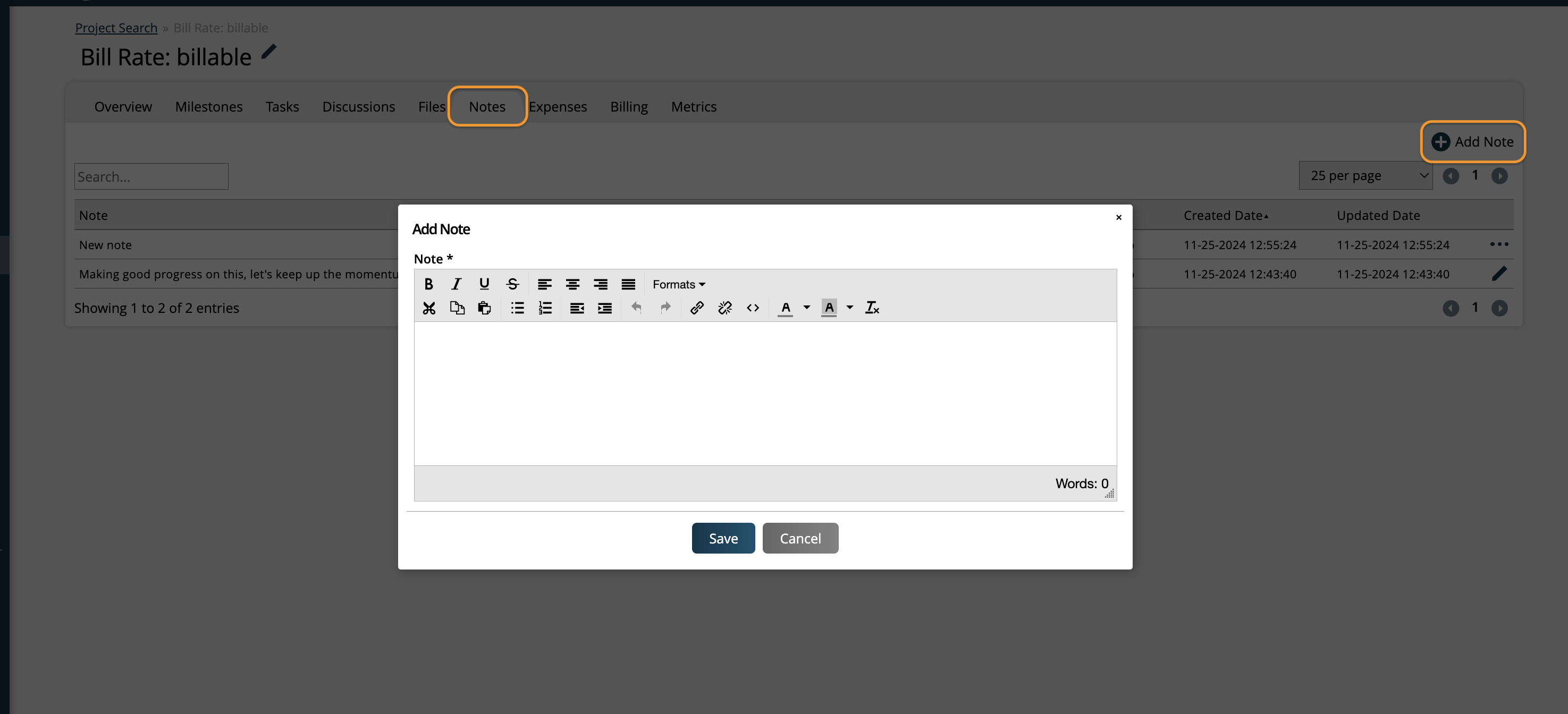Screen dimensions: 1568x714
Task: Click the Cancel button in Add Note
Action: pyautogui.click(x=800, y=538)
